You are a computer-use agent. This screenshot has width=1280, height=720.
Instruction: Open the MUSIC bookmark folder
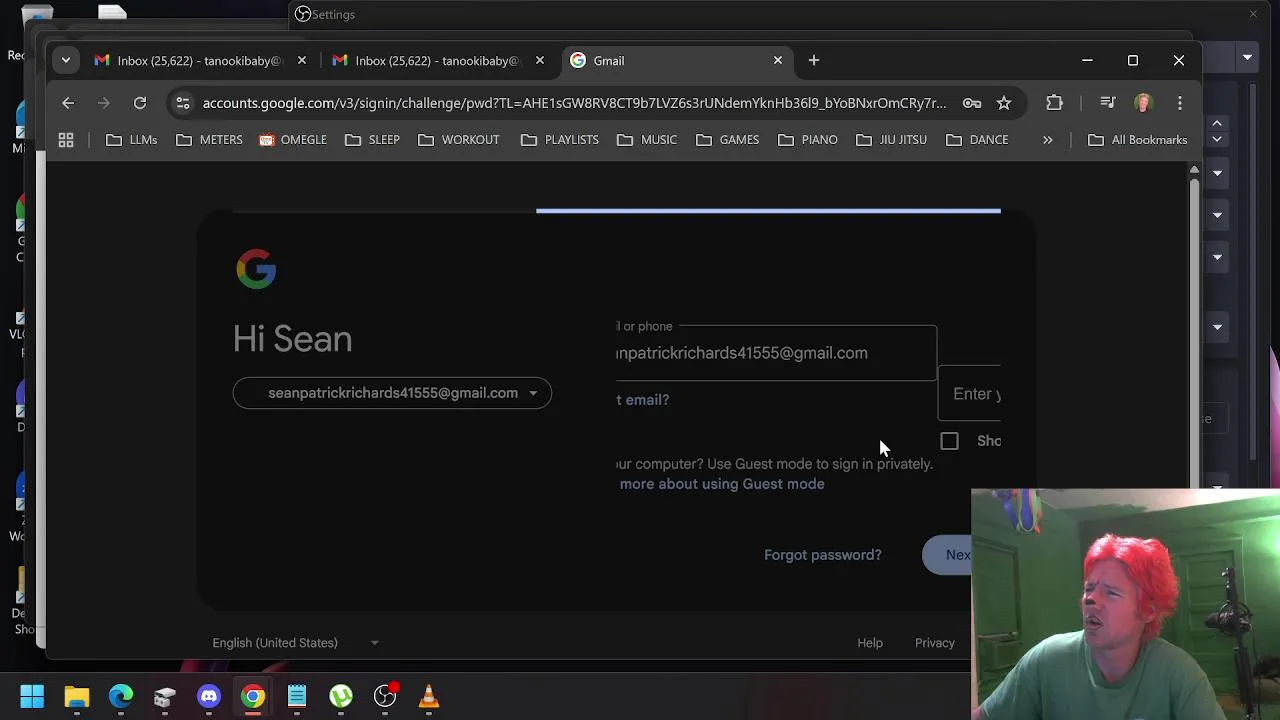(x=647, y=140)
